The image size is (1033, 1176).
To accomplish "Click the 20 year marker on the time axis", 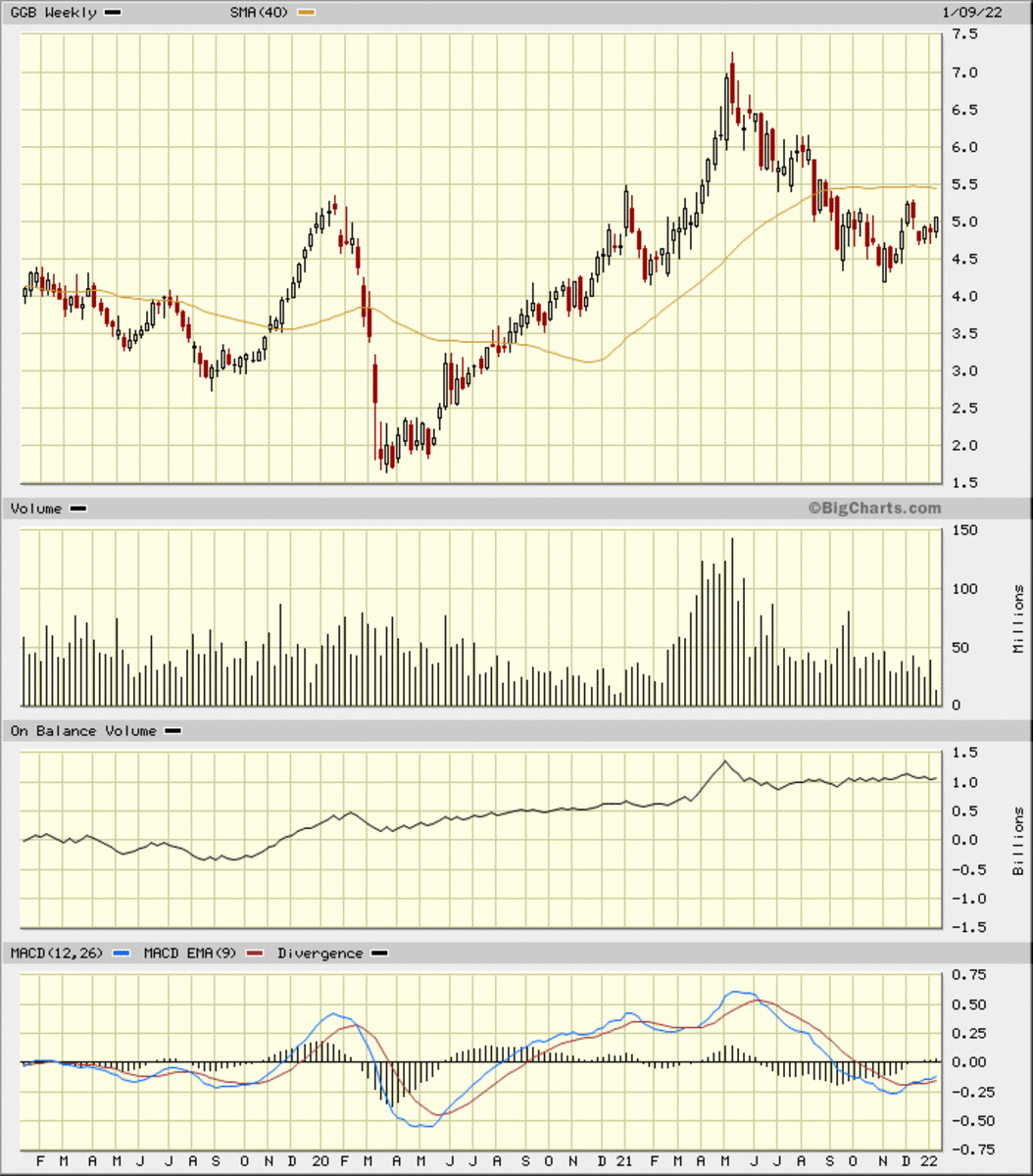I will (x=320, y=1160).
